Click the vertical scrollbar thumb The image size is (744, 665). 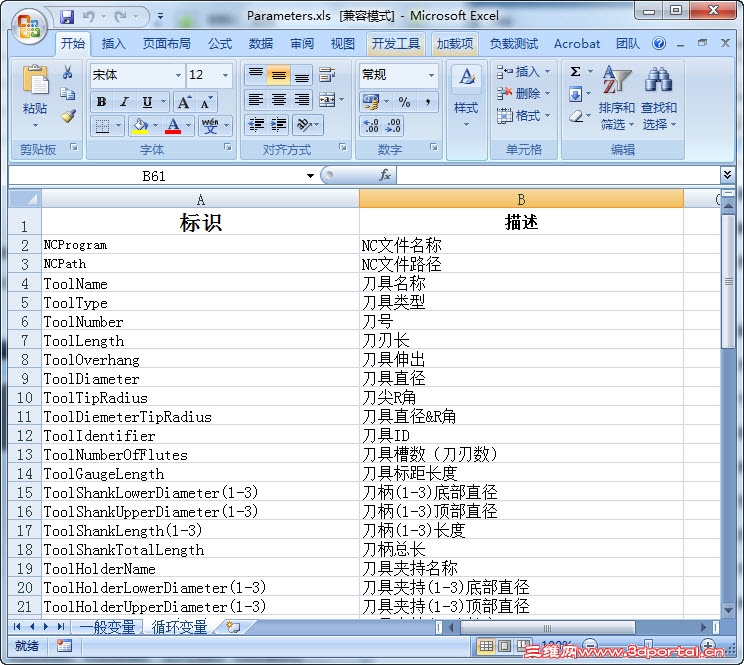[728, 281]
